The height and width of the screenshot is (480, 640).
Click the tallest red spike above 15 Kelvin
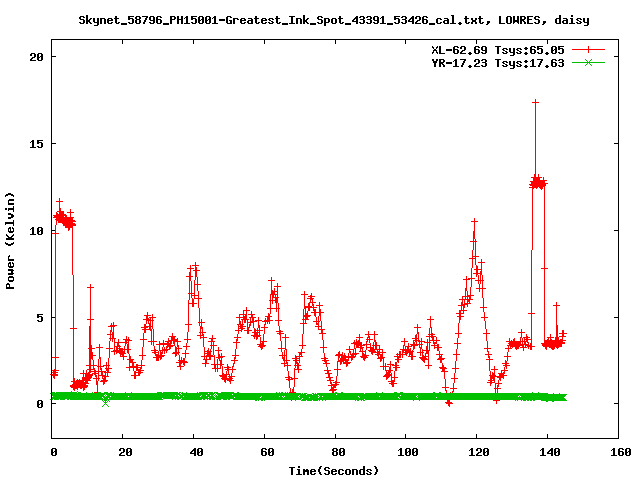point(536,102)
